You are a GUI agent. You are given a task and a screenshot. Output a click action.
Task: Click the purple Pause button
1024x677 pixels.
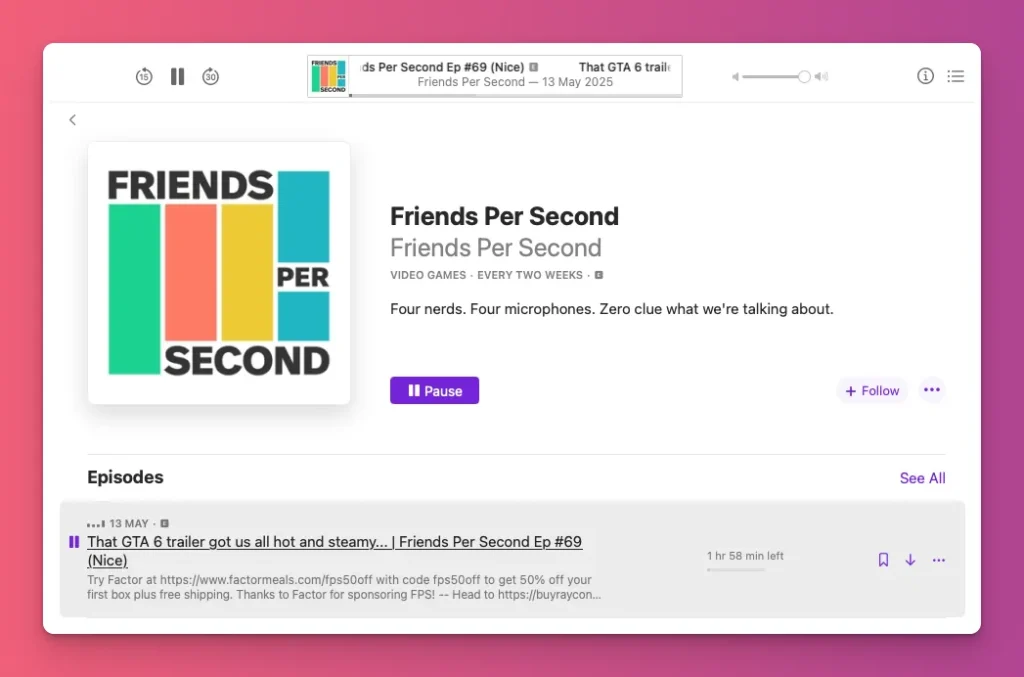point(434,391)
